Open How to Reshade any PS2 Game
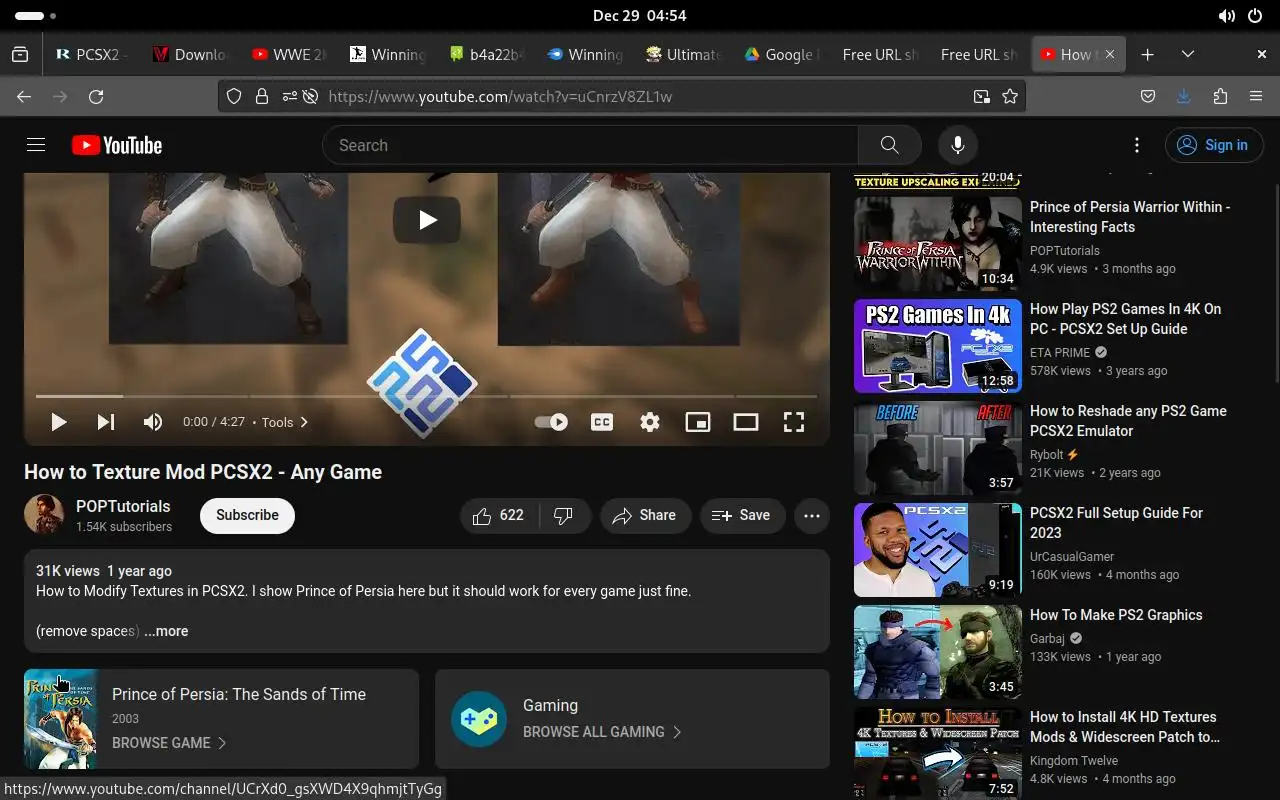This screenshot has height=800, width=1280. (1128, 421)
